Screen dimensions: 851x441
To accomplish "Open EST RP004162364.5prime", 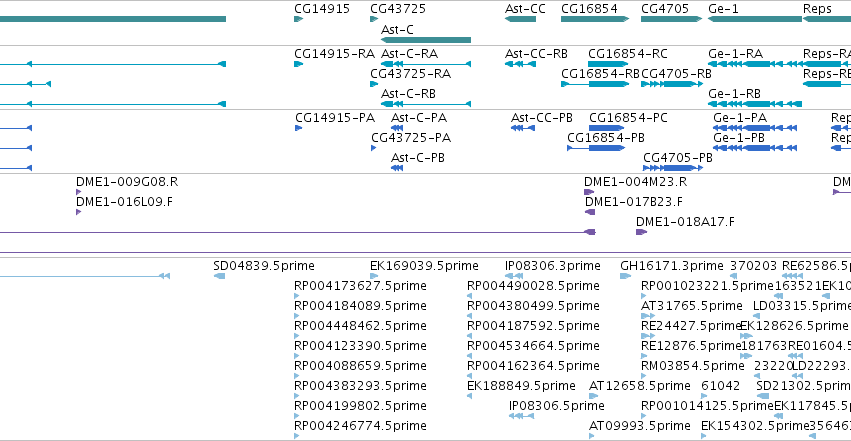I will (x=534, y=366).
